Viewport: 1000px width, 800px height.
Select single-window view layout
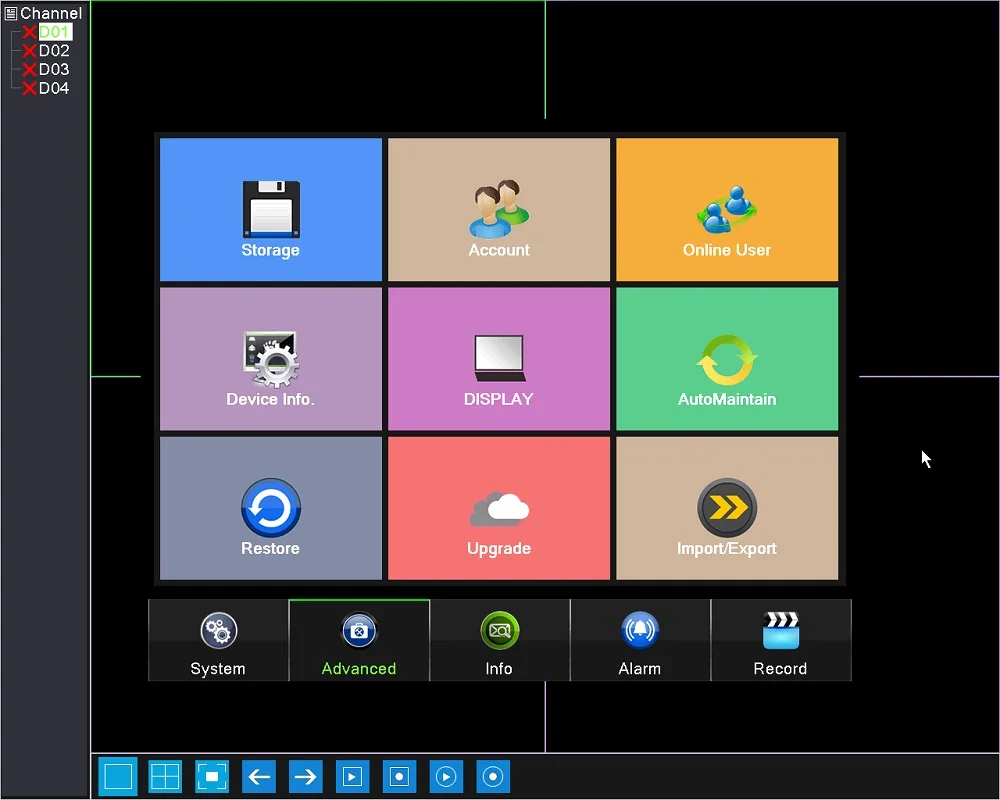(118, 776)
